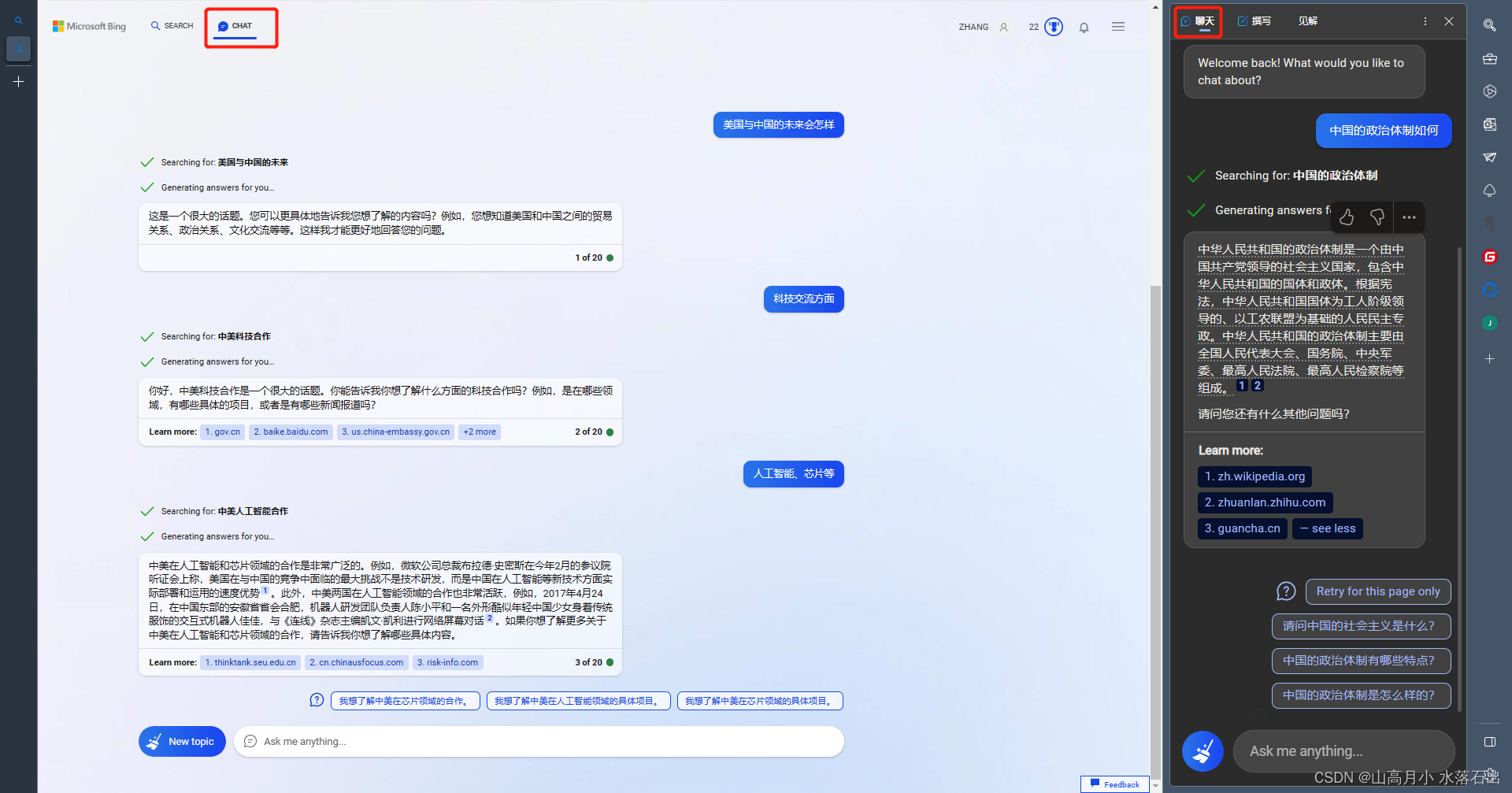Close the Bing sidebar pane
The height and width of the screenshot is (793, 1512).
1449,21
